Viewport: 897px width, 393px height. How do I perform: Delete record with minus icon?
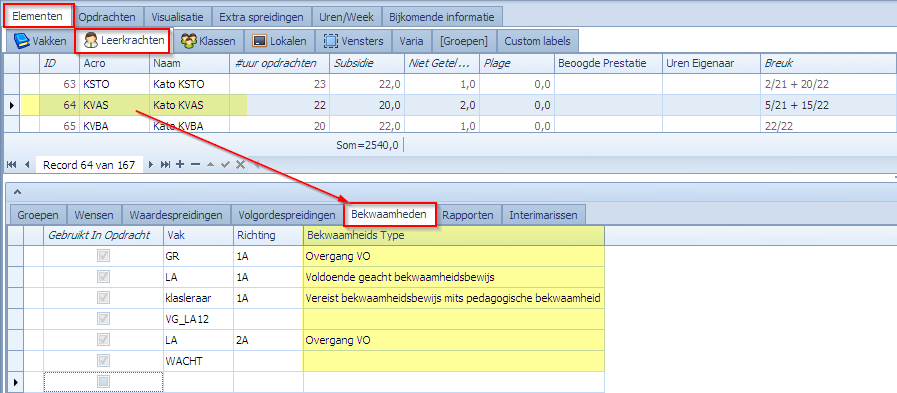click(x=196, y=165)
